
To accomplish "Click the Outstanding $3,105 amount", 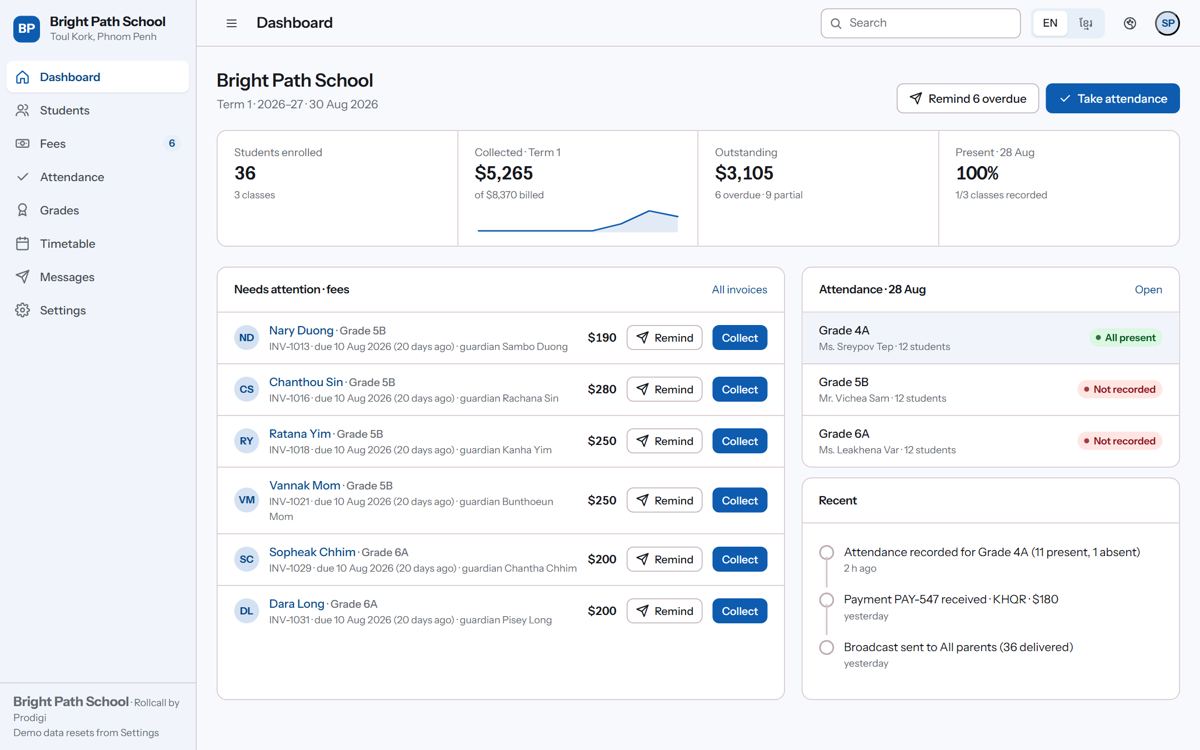I will pyautogui.click(x=744, y=173).
